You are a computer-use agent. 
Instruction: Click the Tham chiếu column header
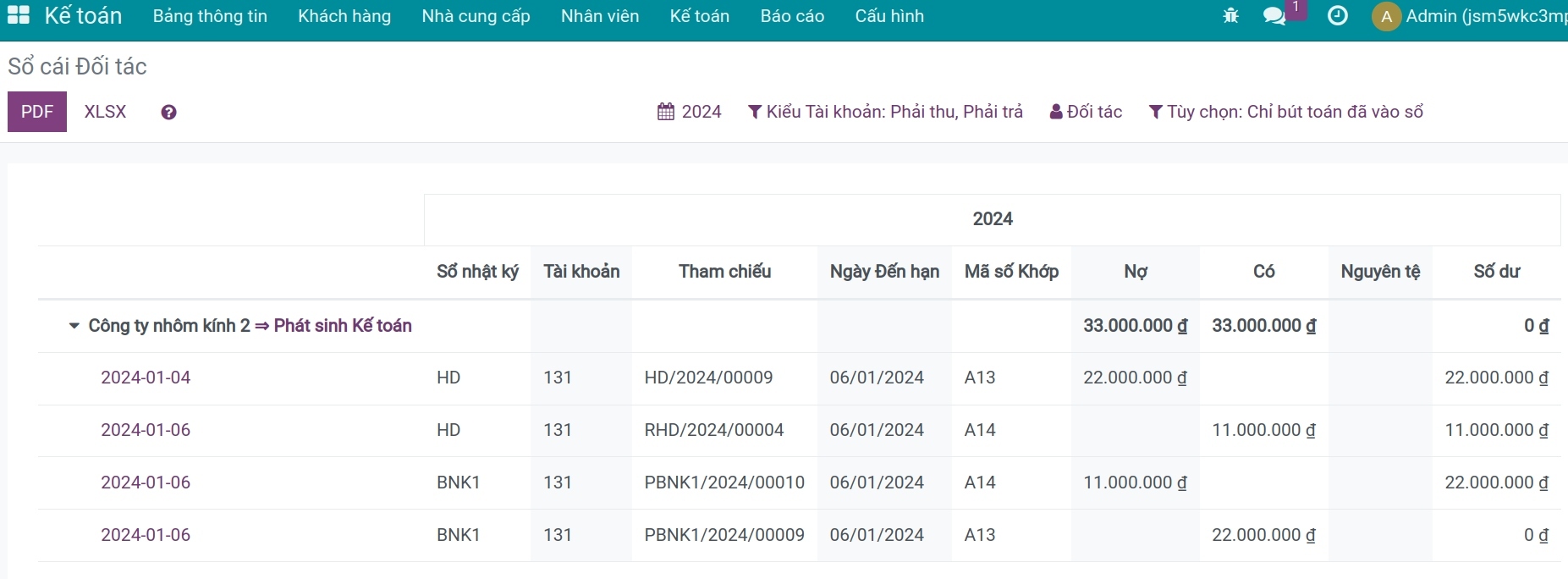coord(724,272)
